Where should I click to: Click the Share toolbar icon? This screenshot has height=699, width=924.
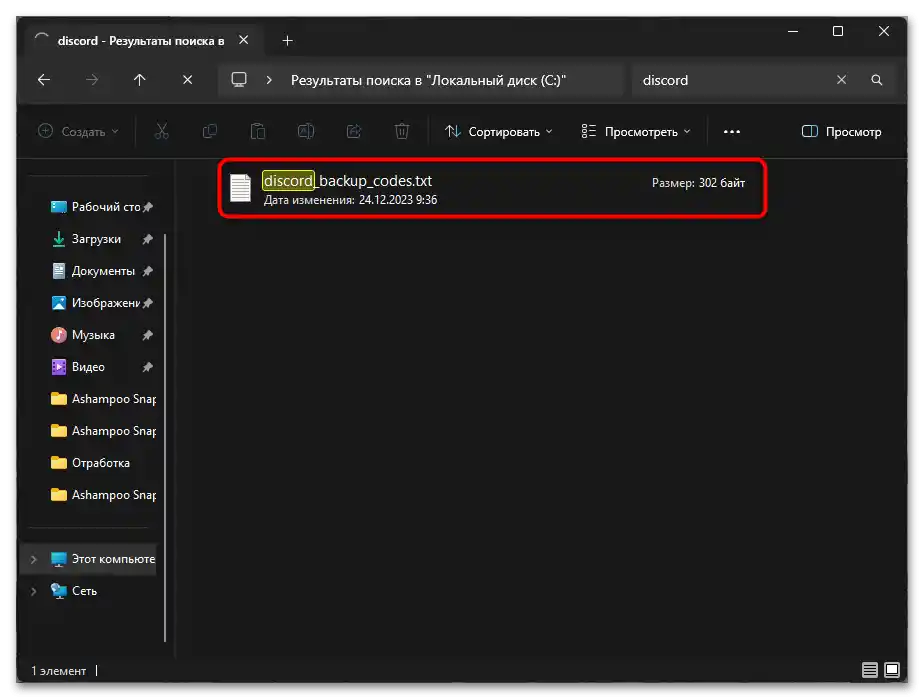click(354, 131)
